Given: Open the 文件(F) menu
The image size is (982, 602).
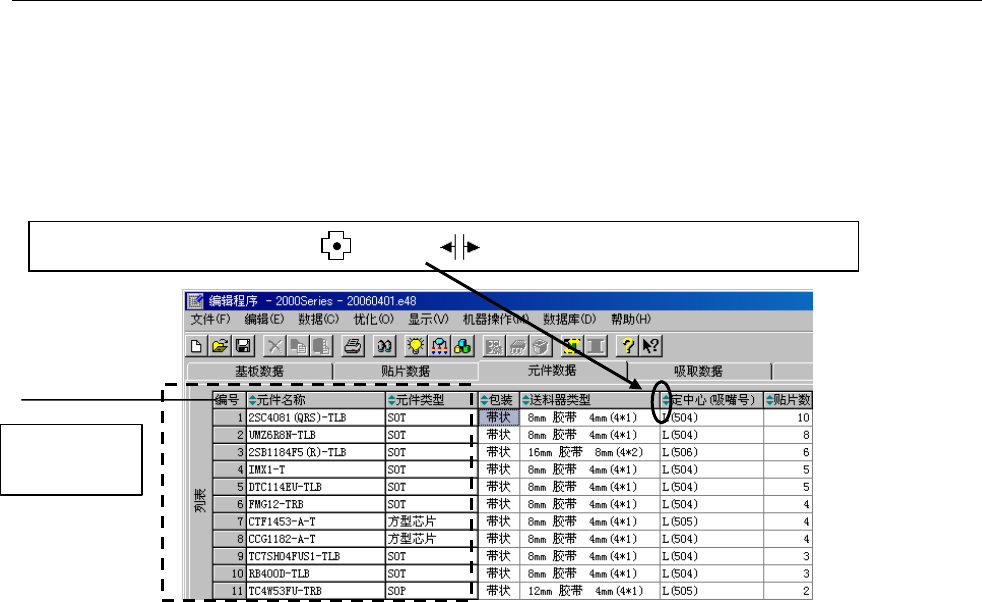Looking at the screenshot, I should [210, 319].
